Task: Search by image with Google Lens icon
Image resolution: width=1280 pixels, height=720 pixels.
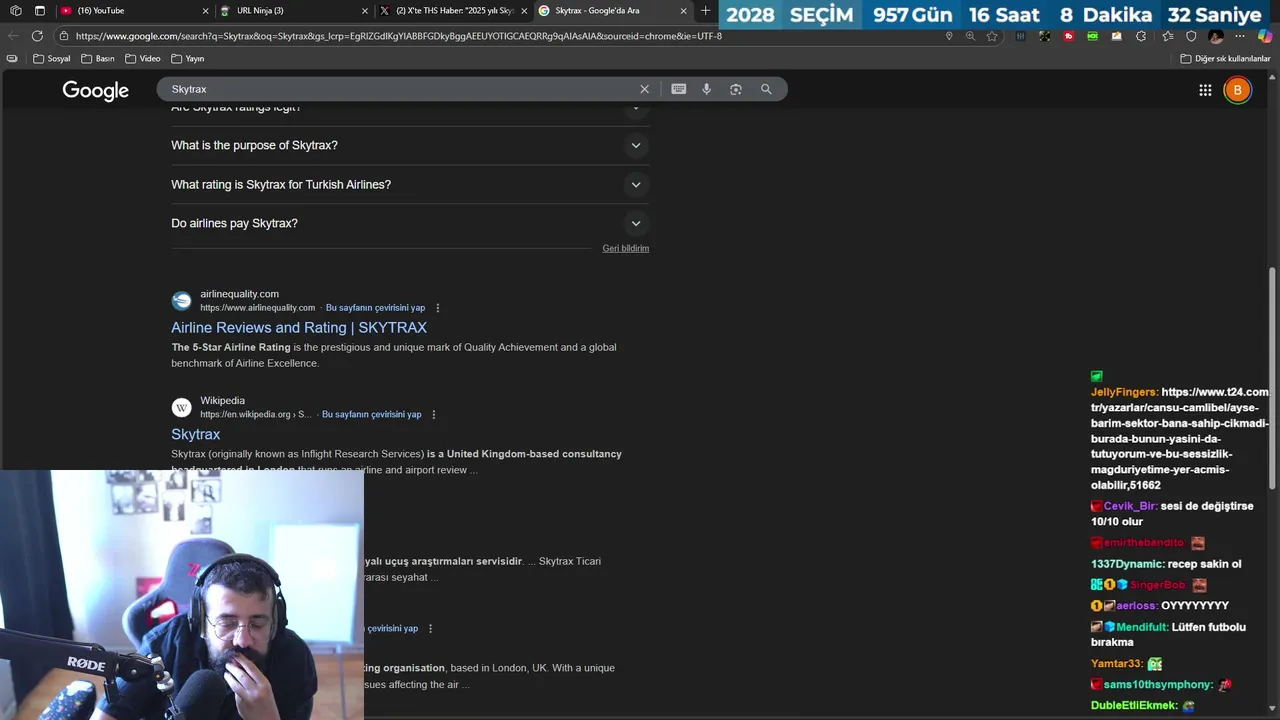Action: 736,89
